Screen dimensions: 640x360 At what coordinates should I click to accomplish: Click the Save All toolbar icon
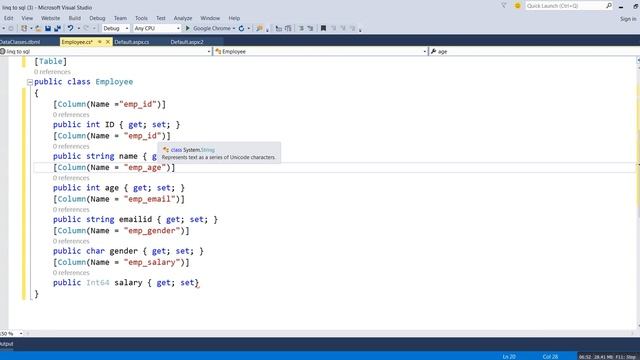click(57, 28)
